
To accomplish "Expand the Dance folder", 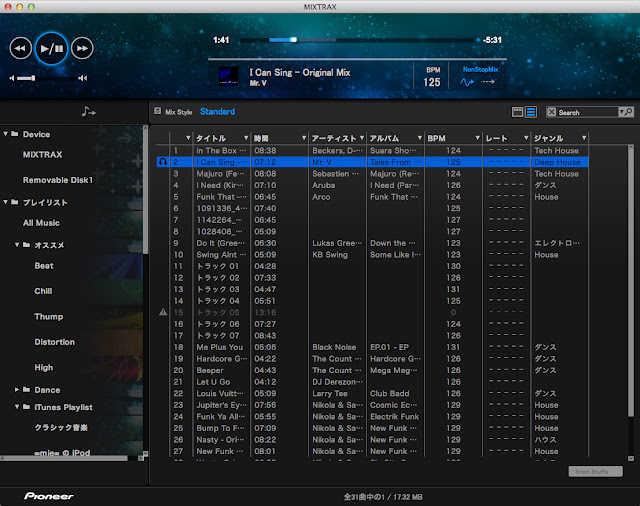I will pos(17,390).
